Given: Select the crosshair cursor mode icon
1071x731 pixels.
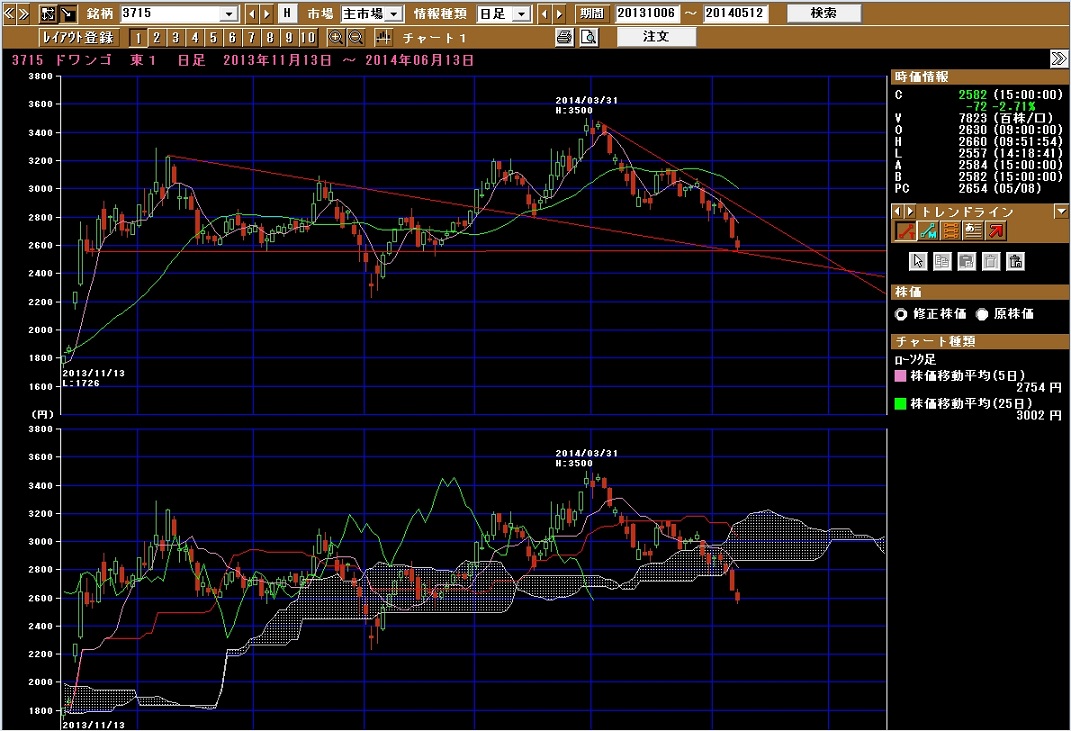Looking at the screenshot, I should (x=48, y=13).
